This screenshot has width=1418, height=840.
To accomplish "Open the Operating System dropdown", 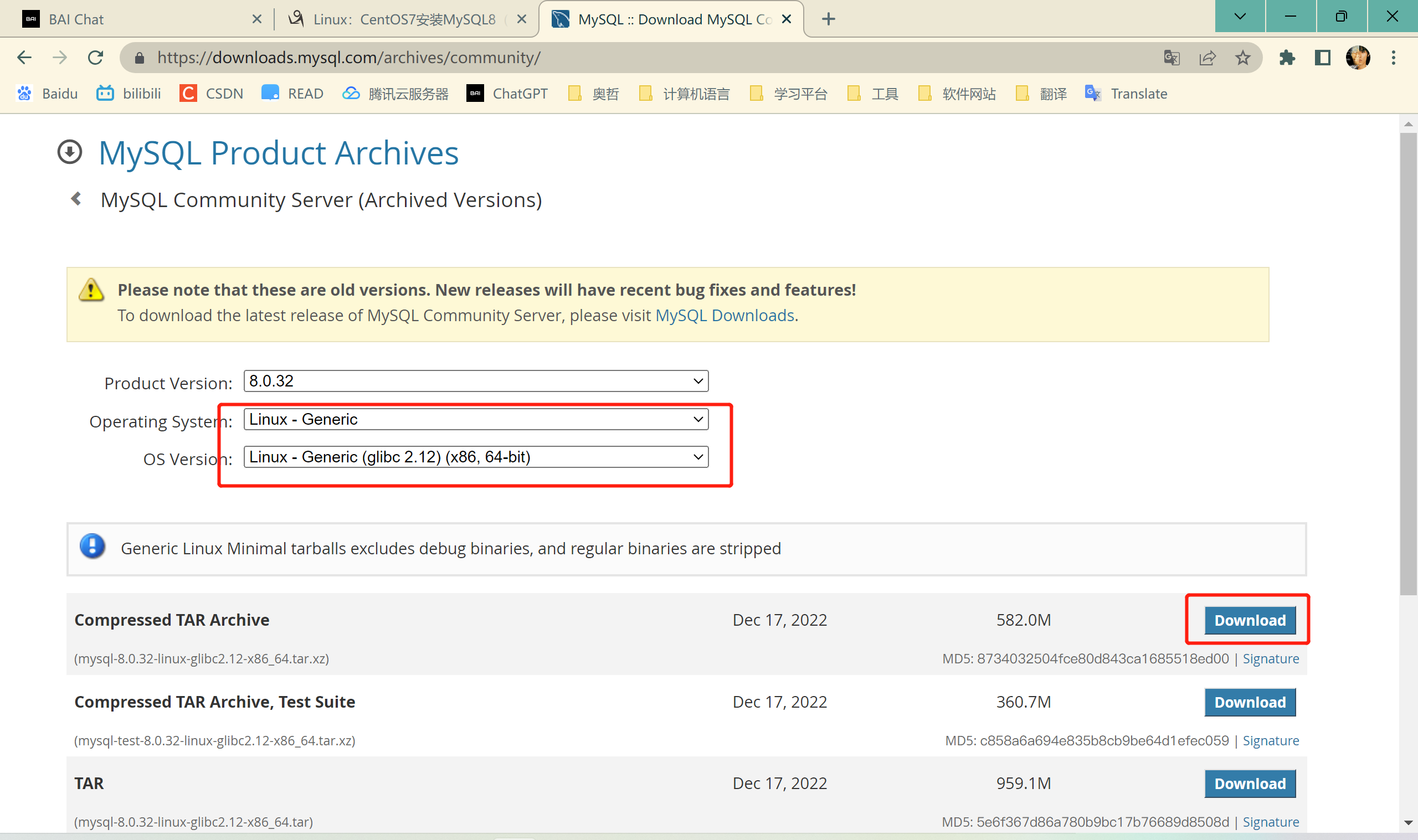I will [476, 419].
